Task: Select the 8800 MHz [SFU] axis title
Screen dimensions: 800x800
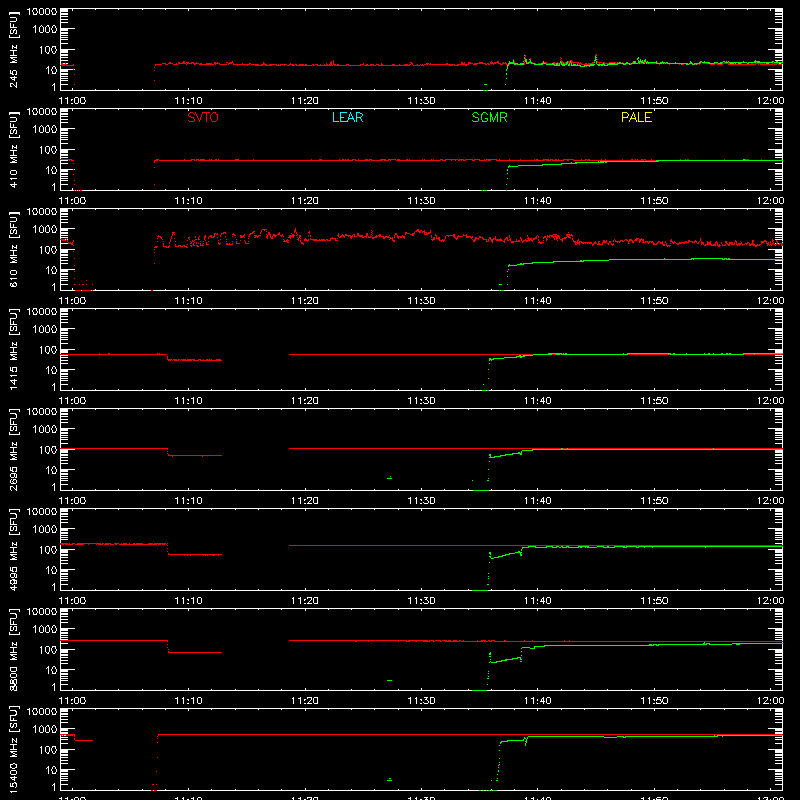Action: pyautogui.click(x=14, y=649)
